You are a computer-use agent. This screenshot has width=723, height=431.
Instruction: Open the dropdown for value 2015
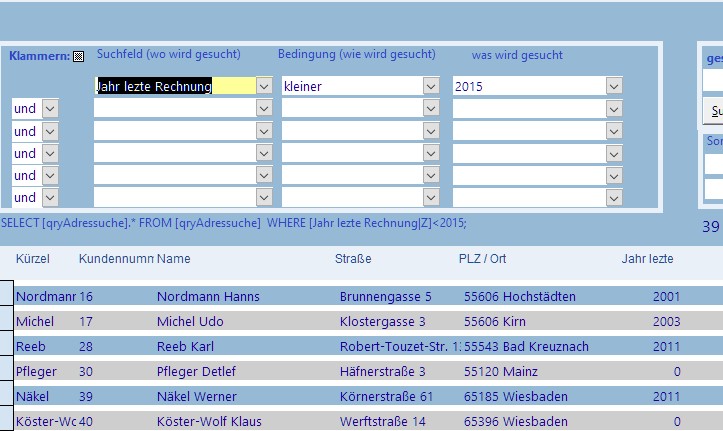coord(611,87)
